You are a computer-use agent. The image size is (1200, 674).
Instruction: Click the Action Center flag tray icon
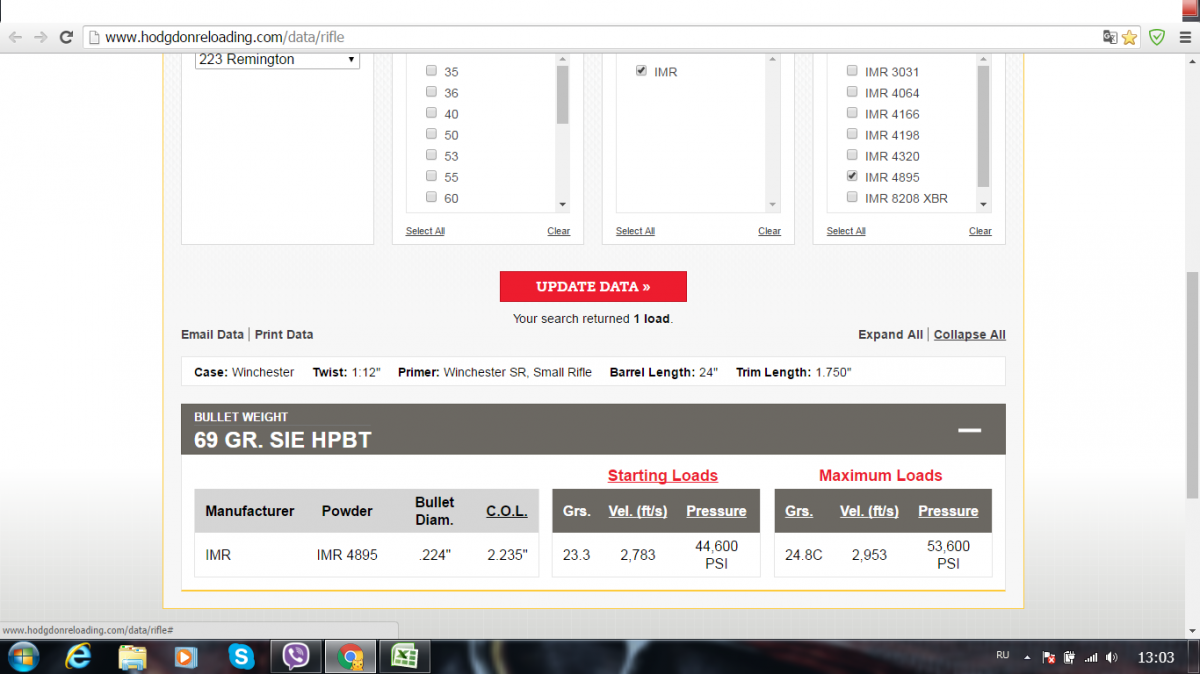click(1050, 657)
